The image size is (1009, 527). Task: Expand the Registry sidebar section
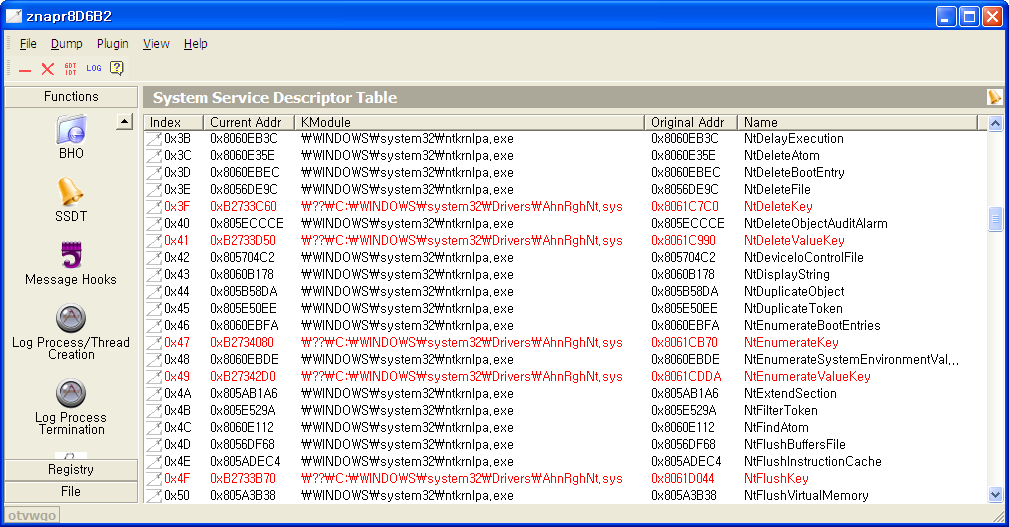click(71, 470)
